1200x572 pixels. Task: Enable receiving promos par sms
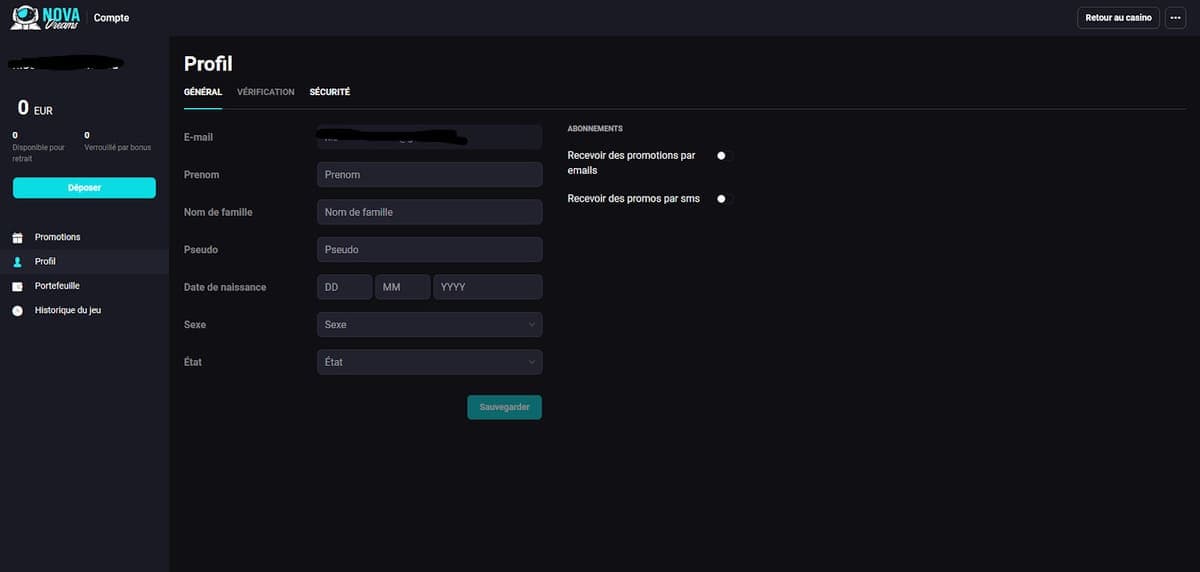(725, 199)
